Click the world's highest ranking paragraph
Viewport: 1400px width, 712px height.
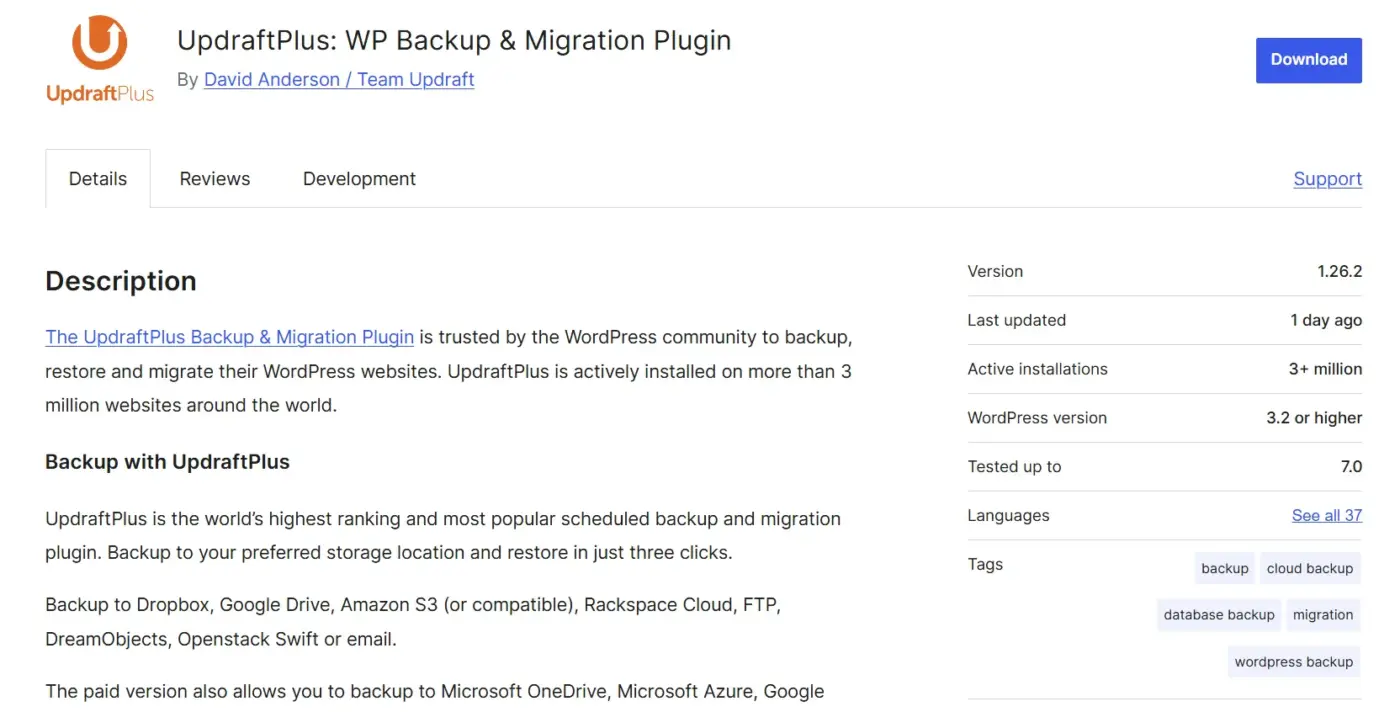(443, 535)
